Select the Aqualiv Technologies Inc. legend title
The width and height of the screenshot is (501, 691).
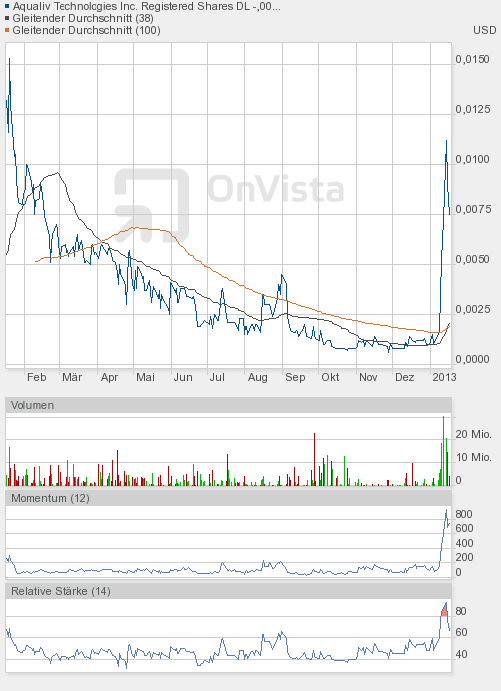(x=146, y=7)
